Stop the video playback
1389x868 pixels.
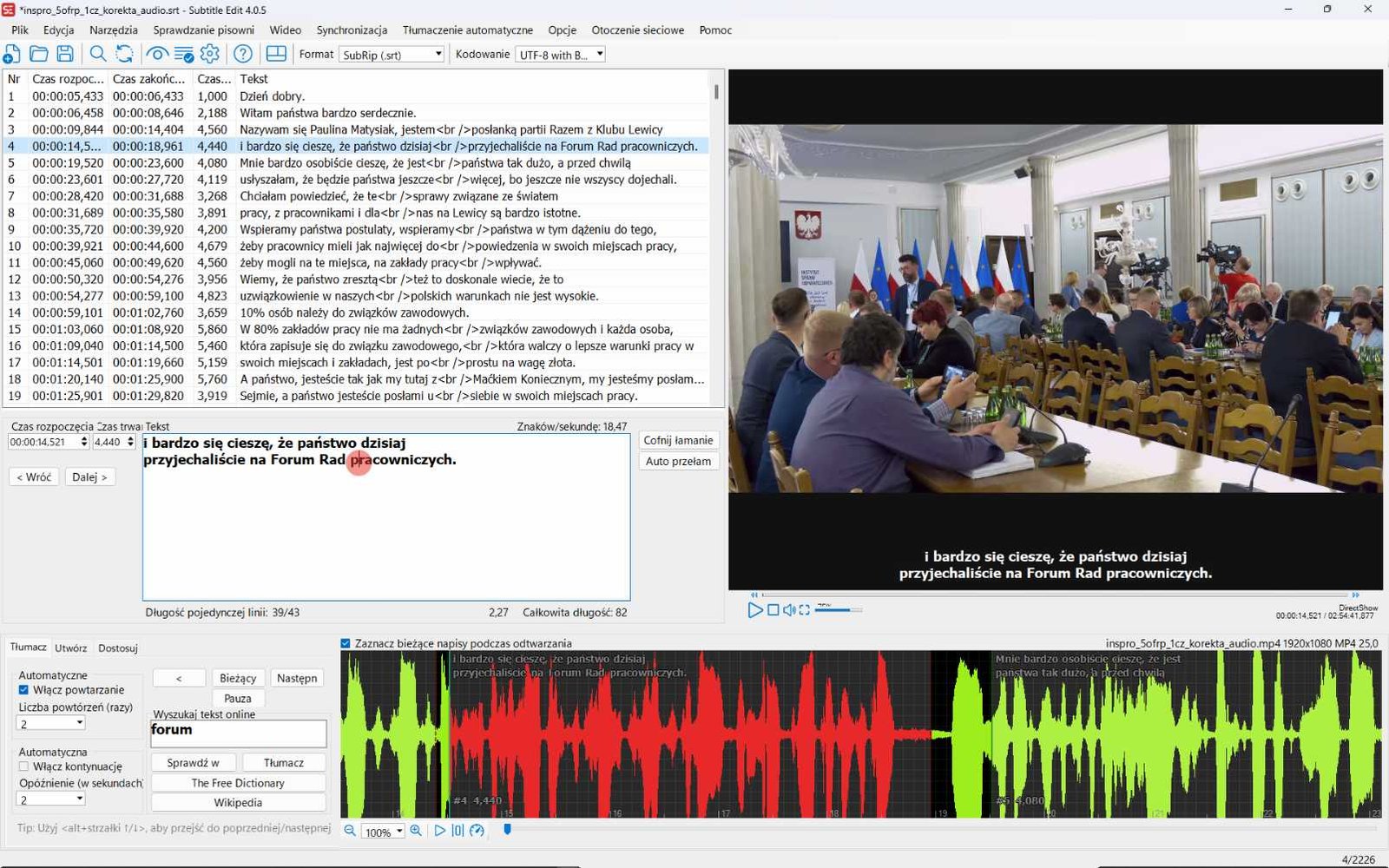click(773, 610)
